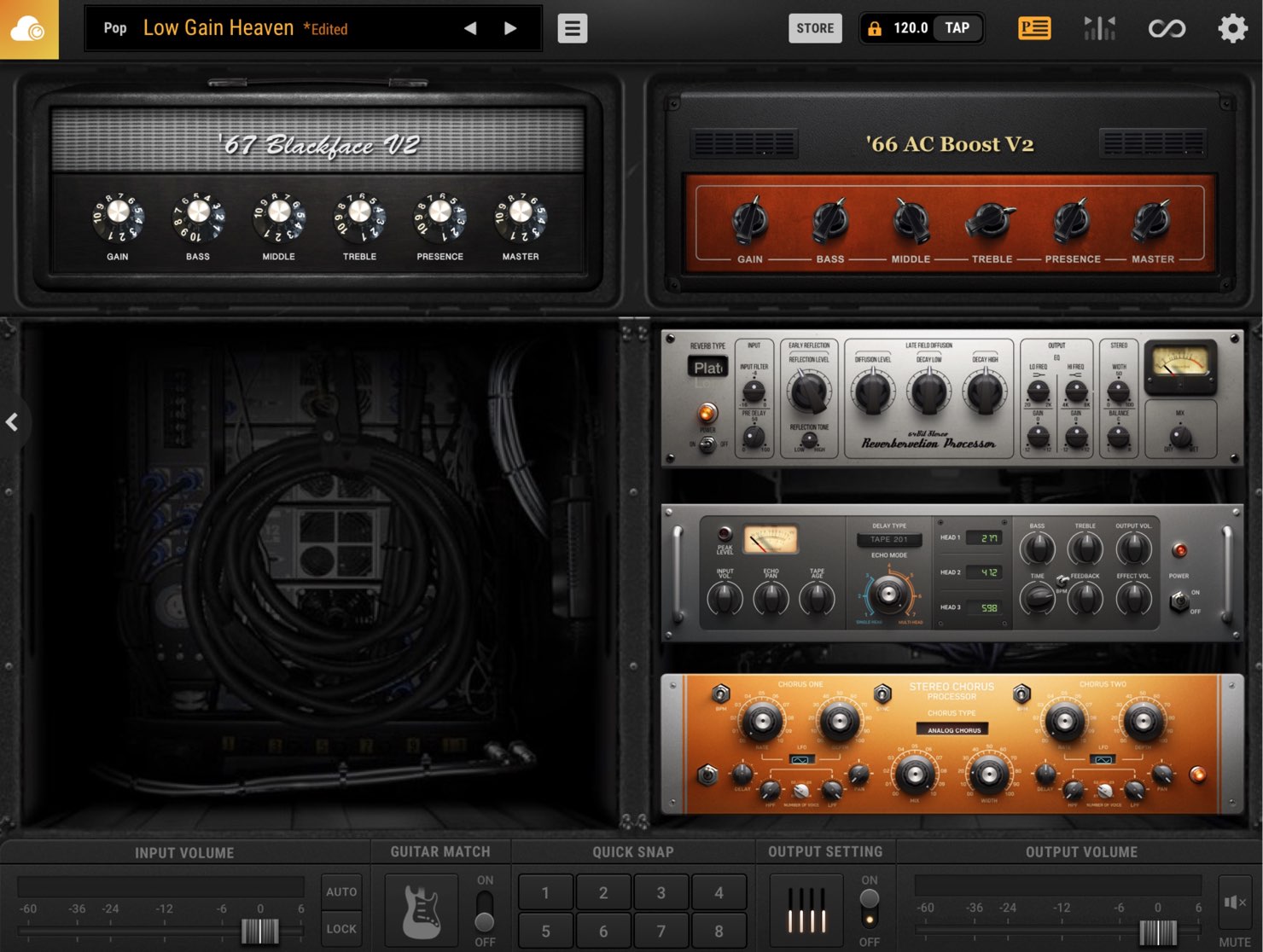Image resolution: width=1263 pixels, height=952 pixels.
Task: Select Quick Snap slot 4
Action: coord(719,893)
